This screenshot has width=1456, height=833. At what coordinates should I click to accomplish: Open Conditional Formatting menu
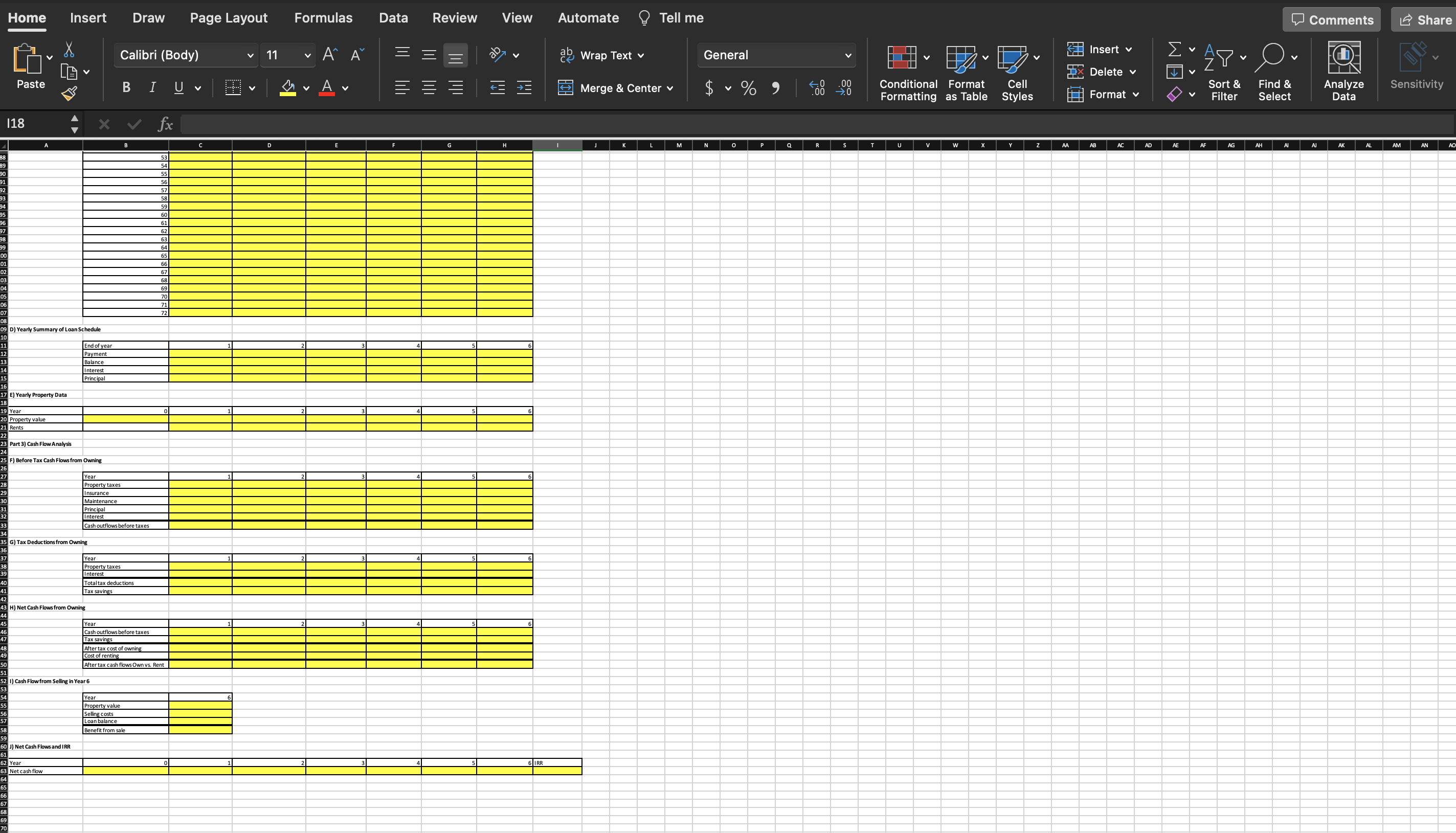908,73
